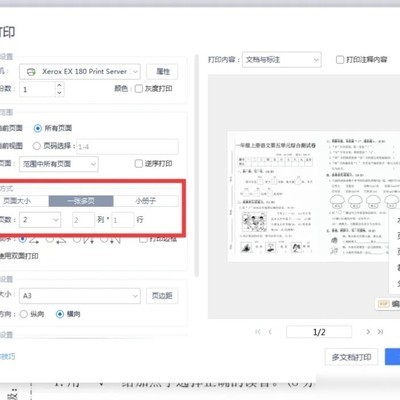Click the settings panel vertical scrollbar
The width and height of the screenshot is (400, 400).
click(x=197, y=166)
